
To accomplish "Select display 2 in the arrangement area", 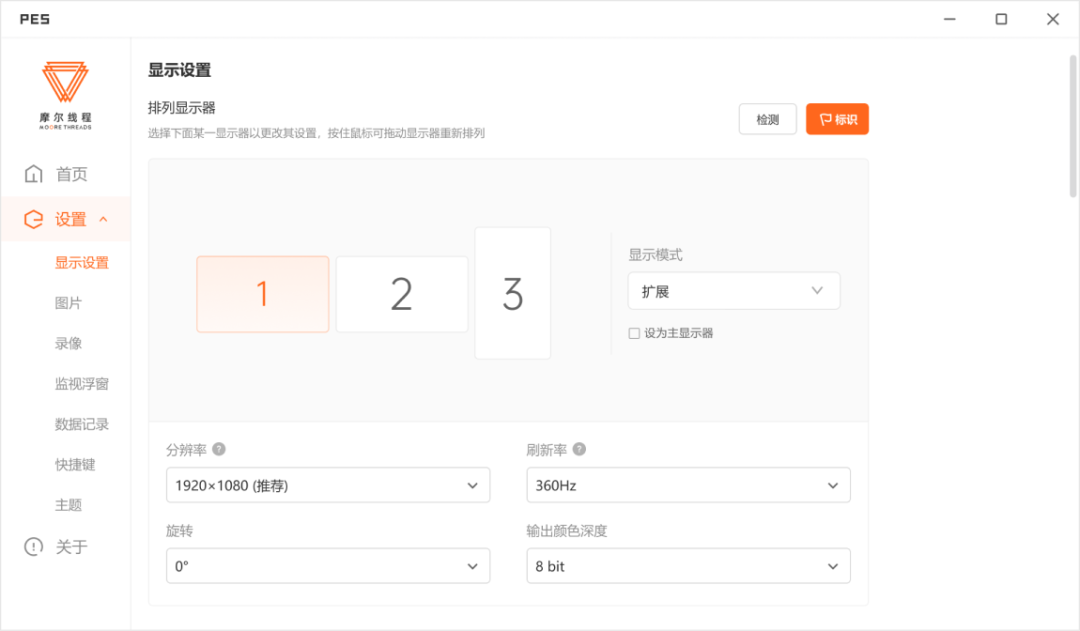I will pyautogui.click(x=402, y=294).
